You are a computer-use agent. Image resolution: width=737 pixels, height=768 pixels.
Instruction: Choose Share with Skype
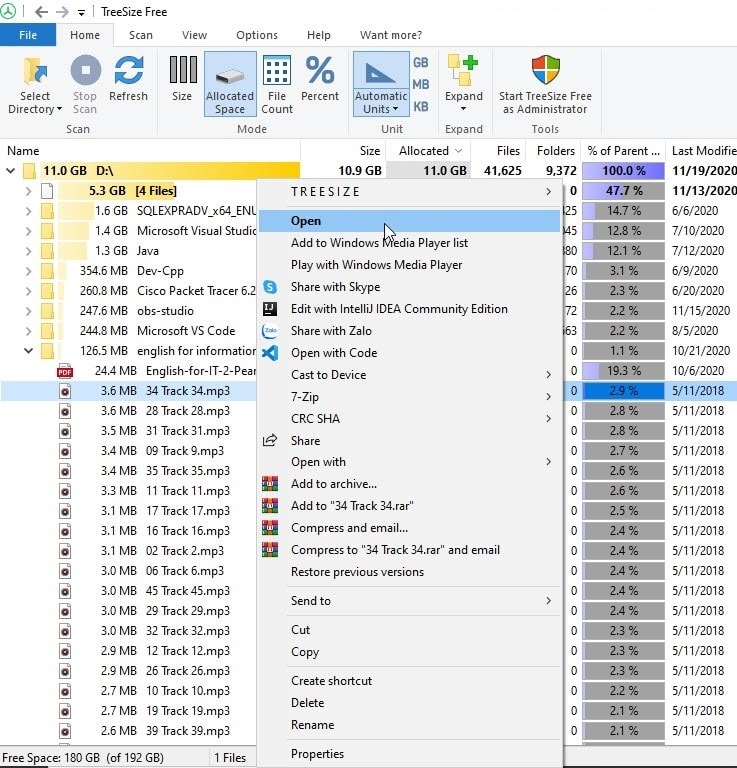(x=409, y=287)
